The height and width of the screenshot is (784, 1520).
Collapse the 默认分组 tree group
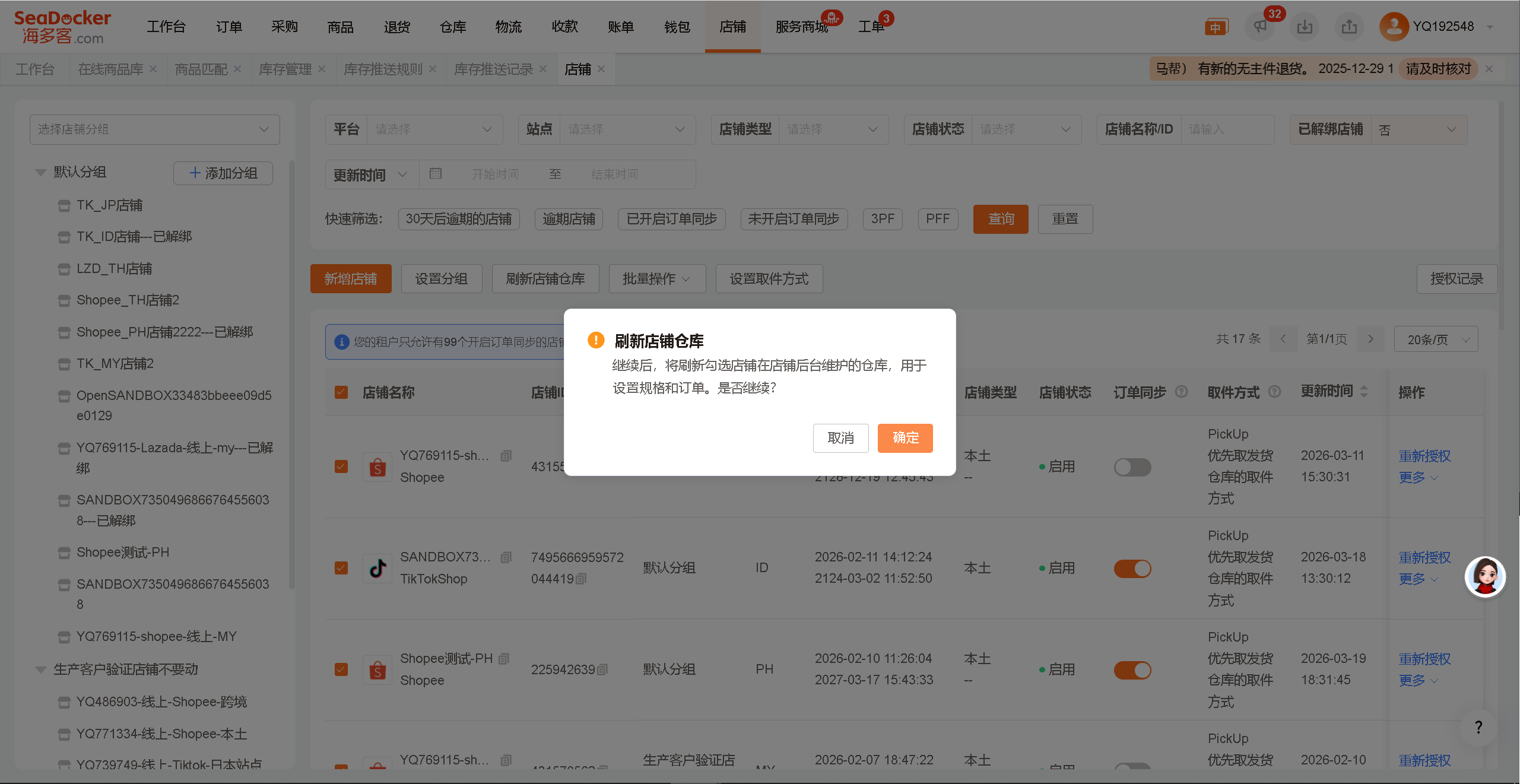click(x=40, y=173)
